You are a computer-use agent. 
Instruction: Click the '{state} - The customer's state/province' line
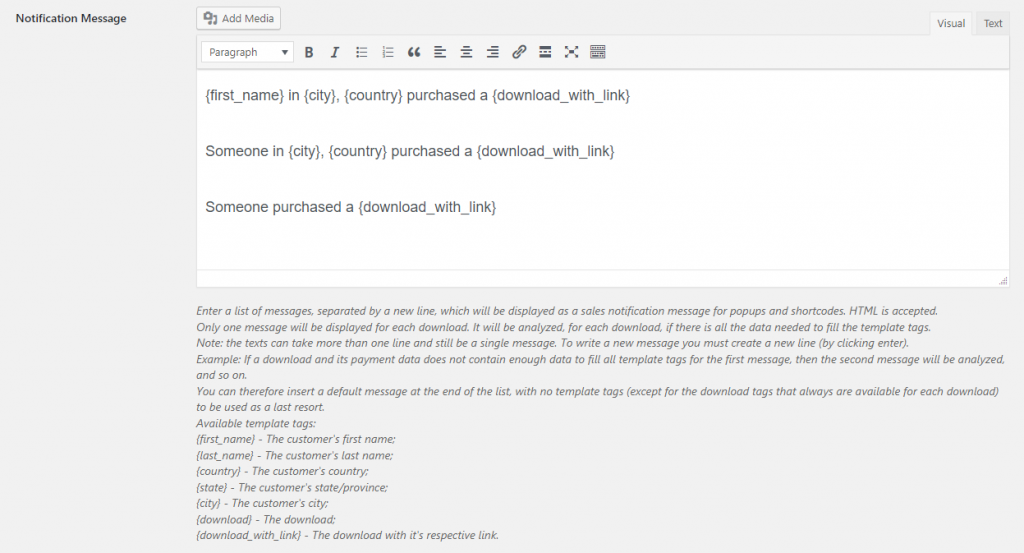coord(292,488)
